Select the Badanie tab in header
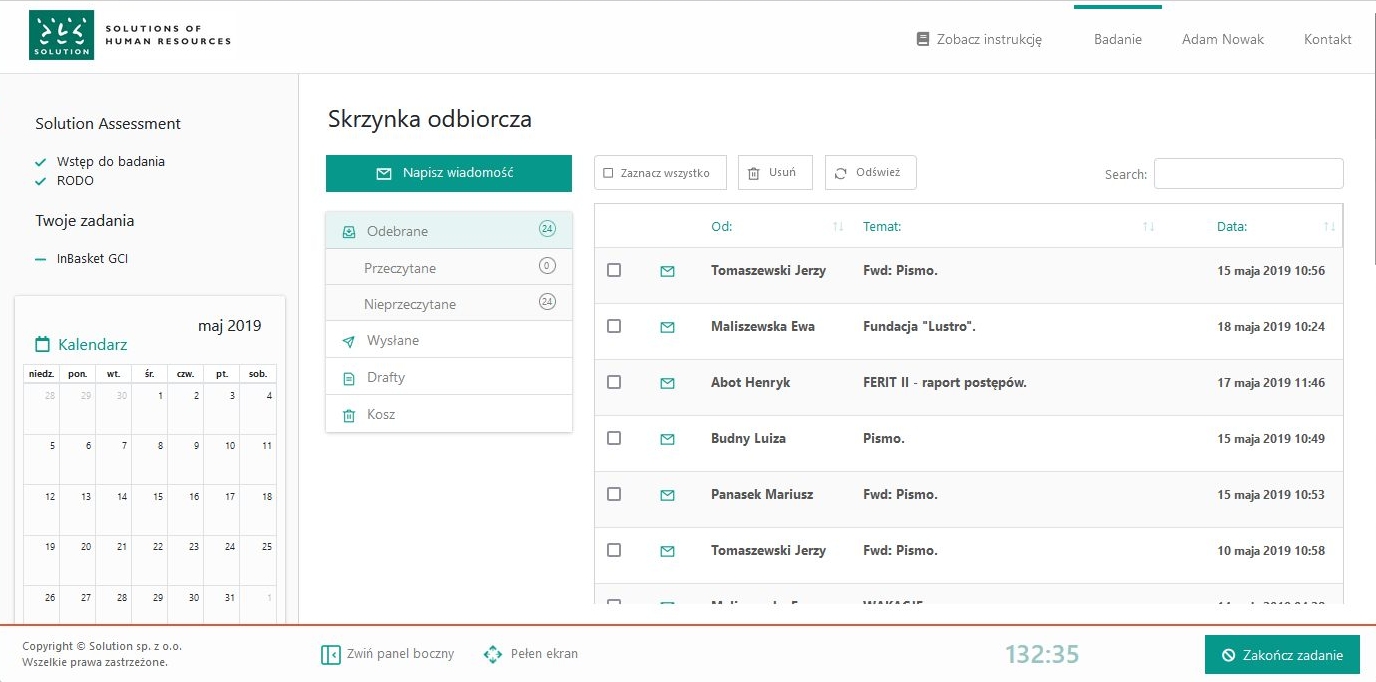 click(1117, 40)
